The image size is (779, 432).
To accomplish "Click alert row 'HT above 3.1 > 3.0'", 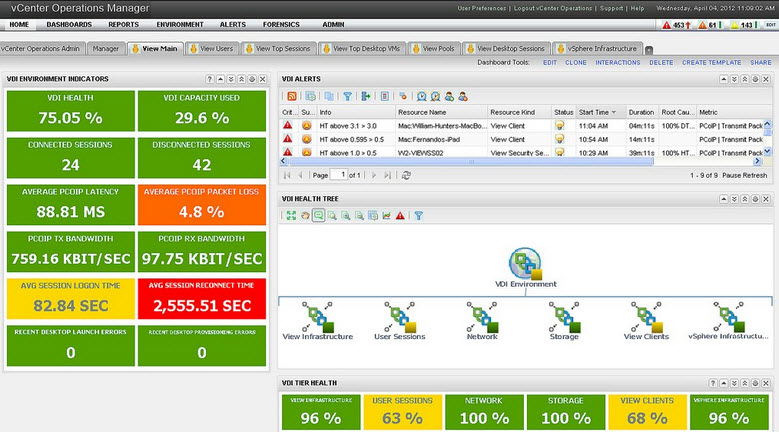I will (522, 126).
